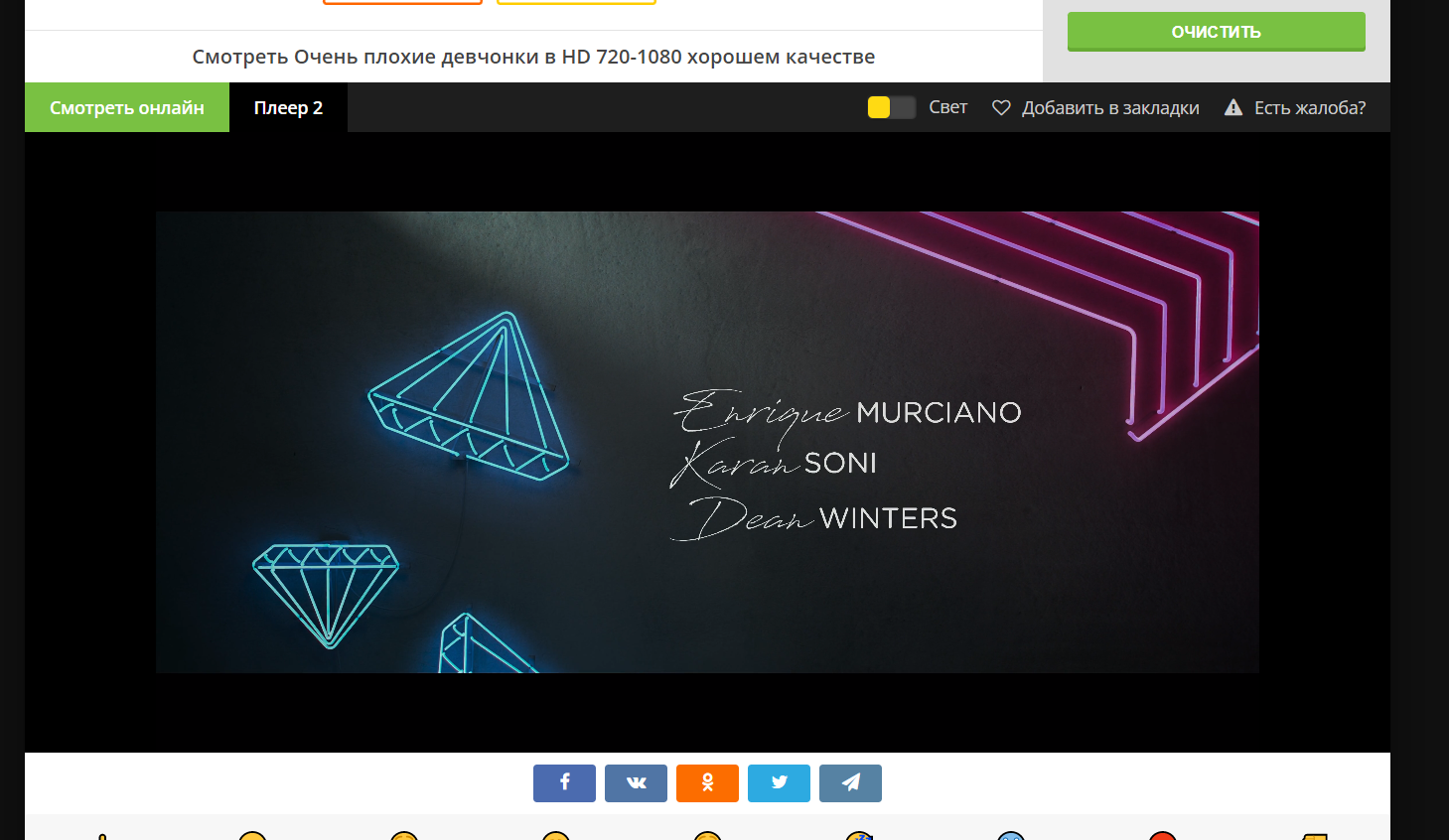Share on VK
Image resolution: width=1449 pixels, height=840 pixels.
point(636,782)
